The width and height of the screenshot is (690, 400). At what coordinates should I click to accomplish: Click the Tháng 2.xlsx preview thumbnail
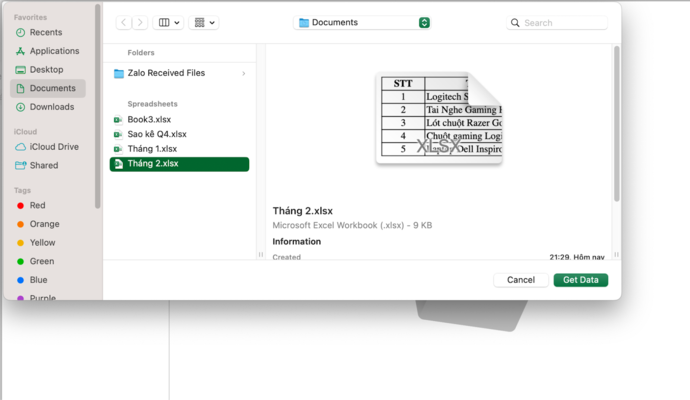coord(439,119)
